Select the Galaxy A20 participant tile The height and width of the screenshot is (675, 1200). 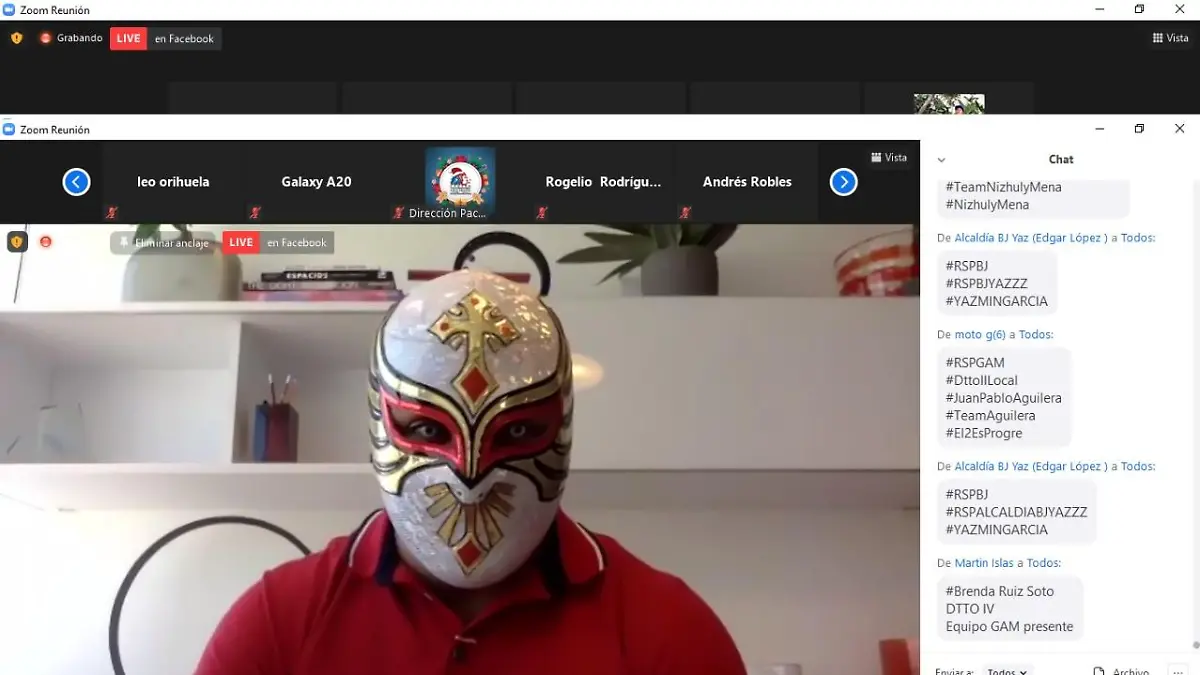316,182
